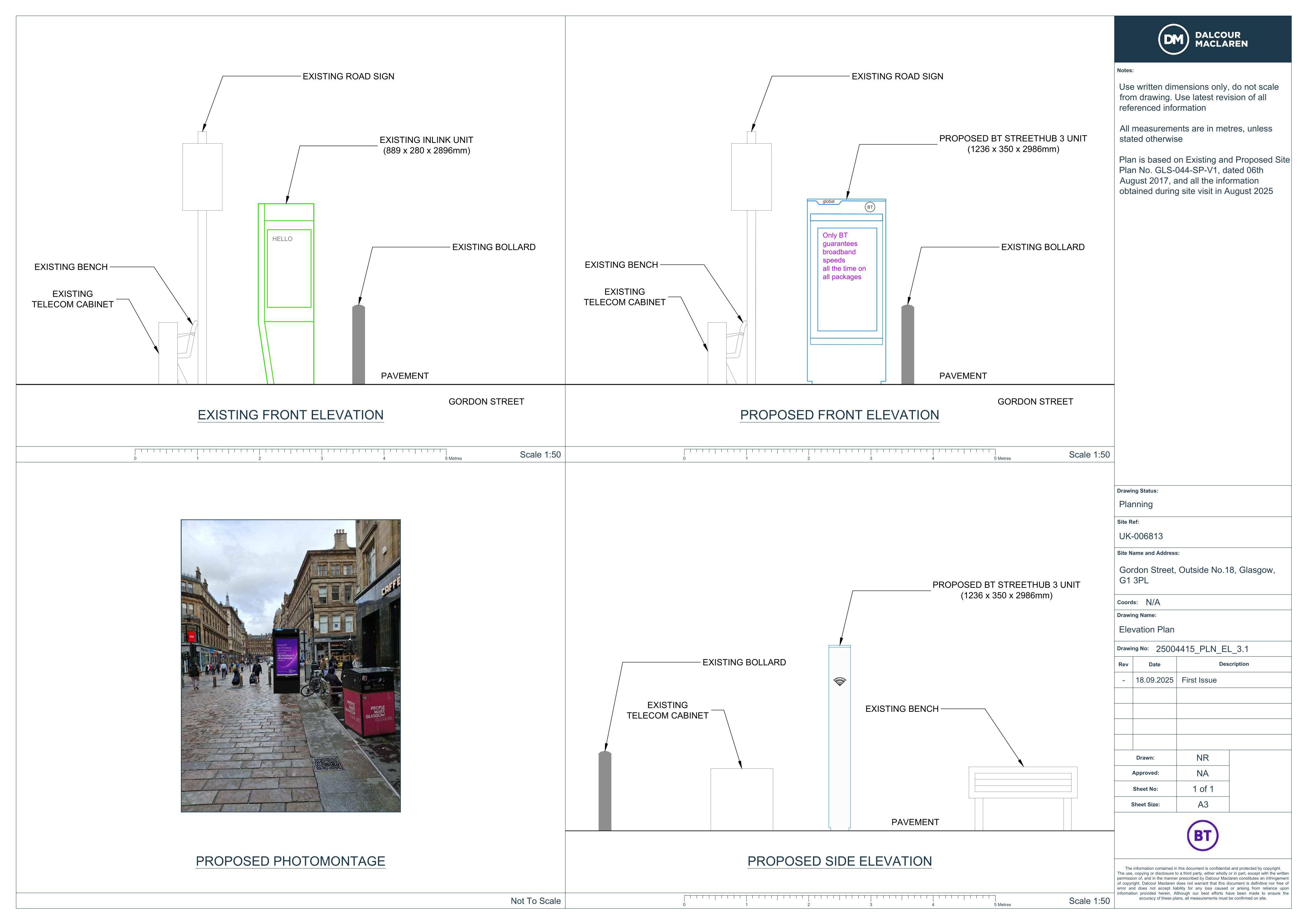Click the revision date '18.09.2025'
This screenshot has width=1307, height=924.
pos(1154,680)
